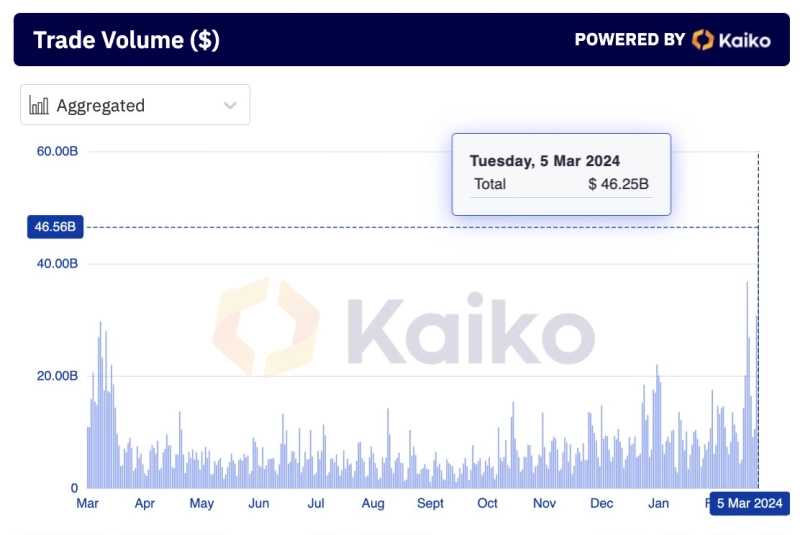The width and height of the screenshot is (800, 535).
Task: Click the Mar label on x-axis
Action: [88, 503]
